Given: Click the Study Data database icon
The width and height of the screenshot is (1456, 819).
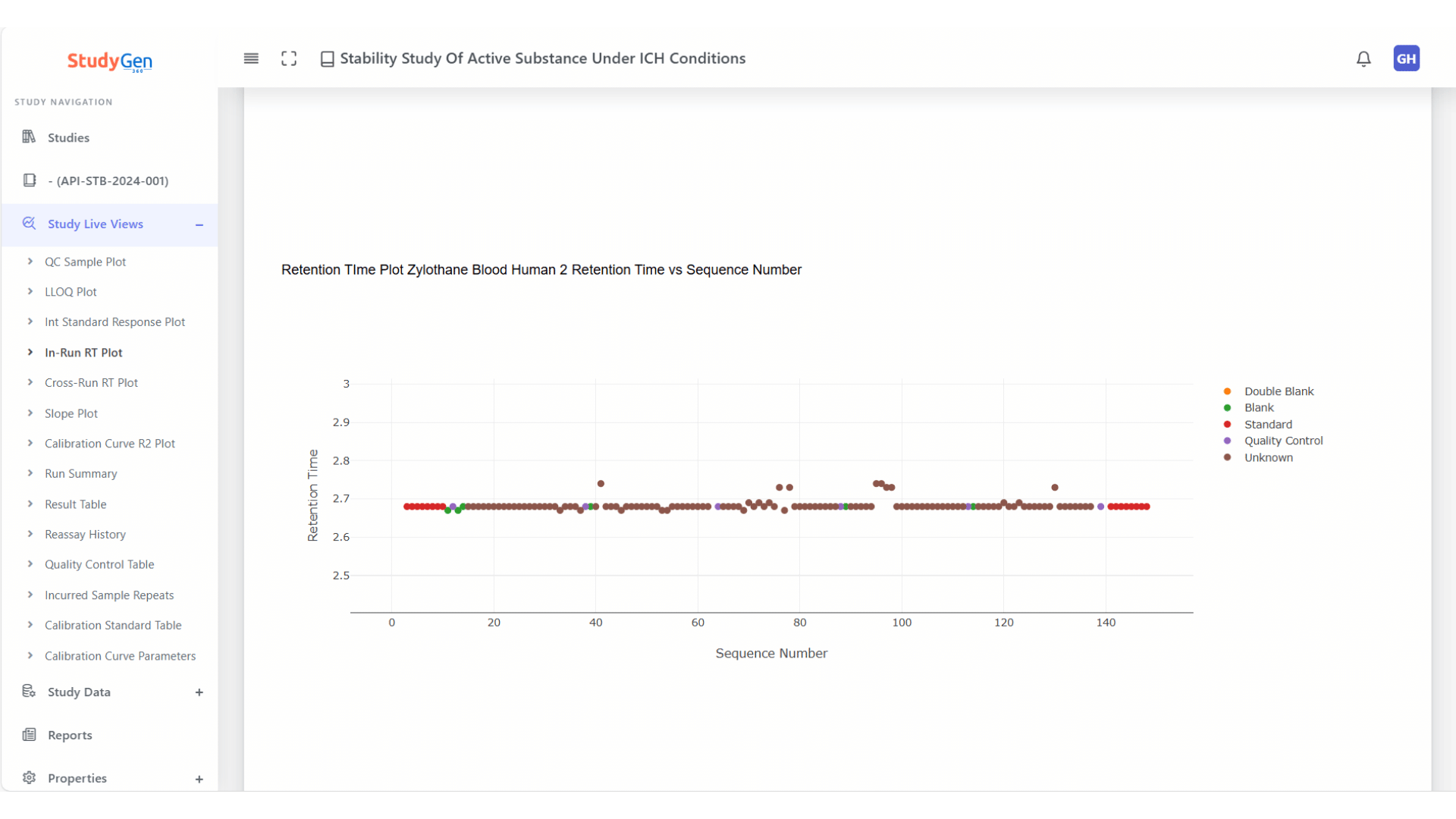Looking at the screenshot, I should tap(29, 692).
